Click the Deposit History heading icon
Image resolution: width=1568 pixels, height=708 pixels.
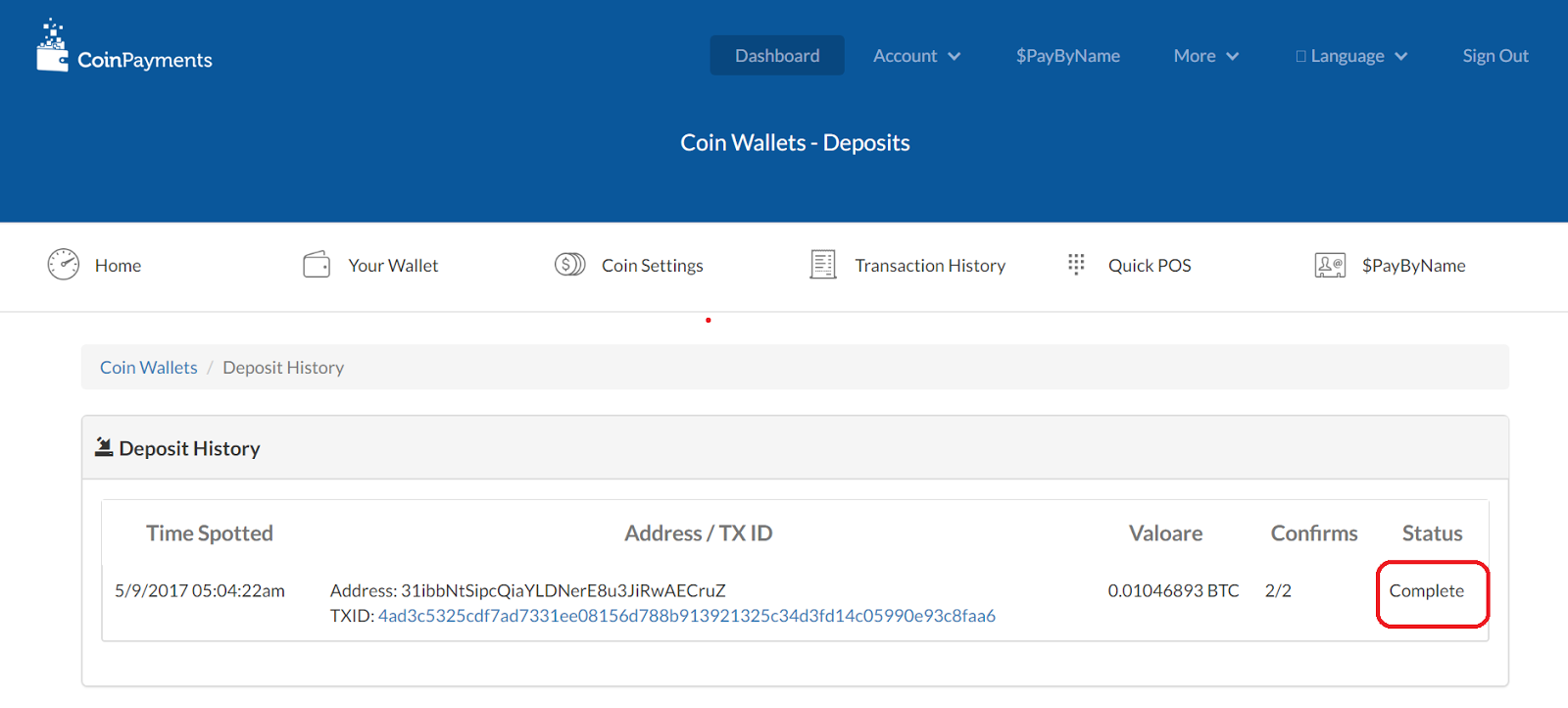click(x=104, y=447)
